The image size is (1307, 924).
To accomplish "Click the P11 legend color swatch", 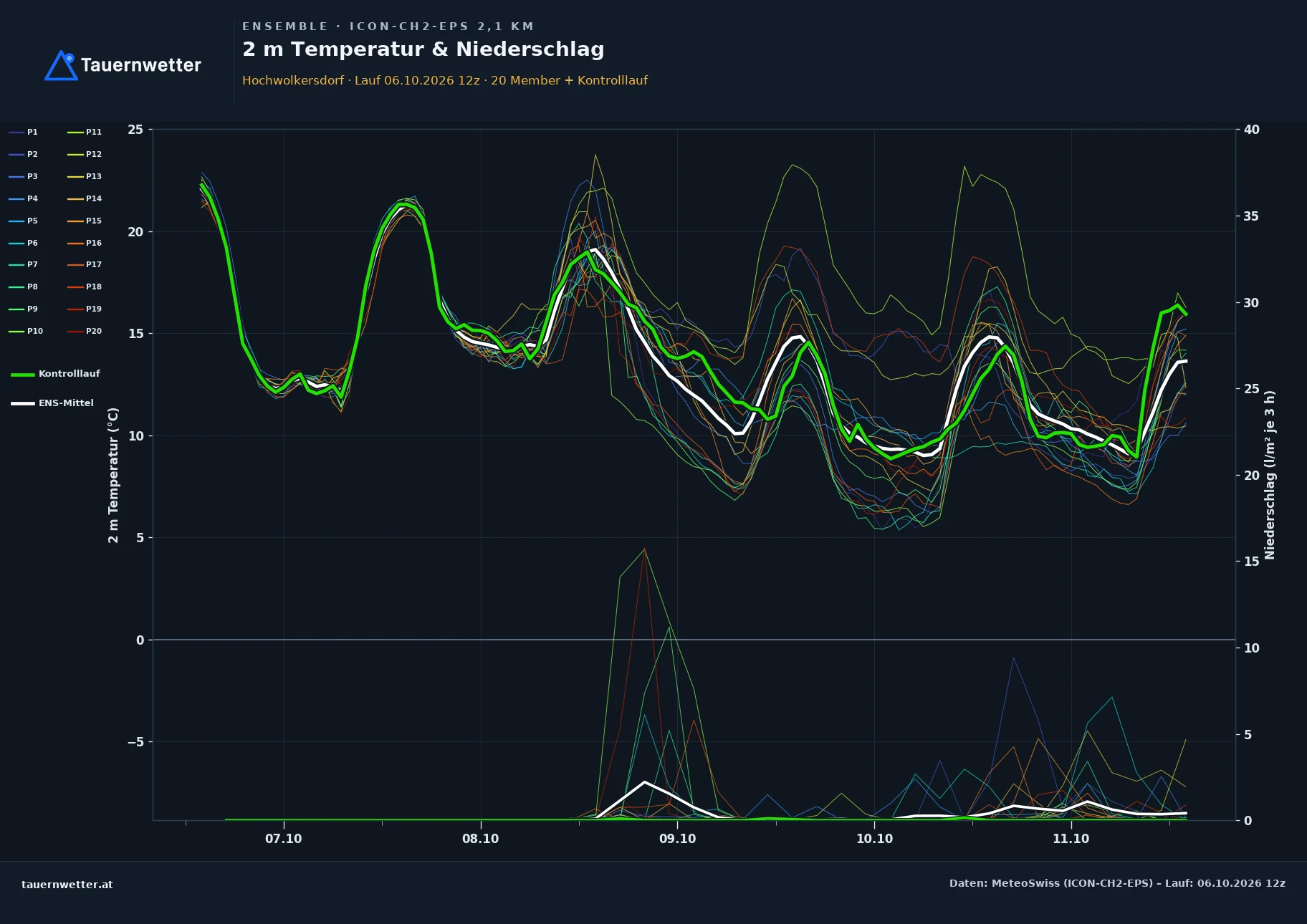I will [75, 132].
